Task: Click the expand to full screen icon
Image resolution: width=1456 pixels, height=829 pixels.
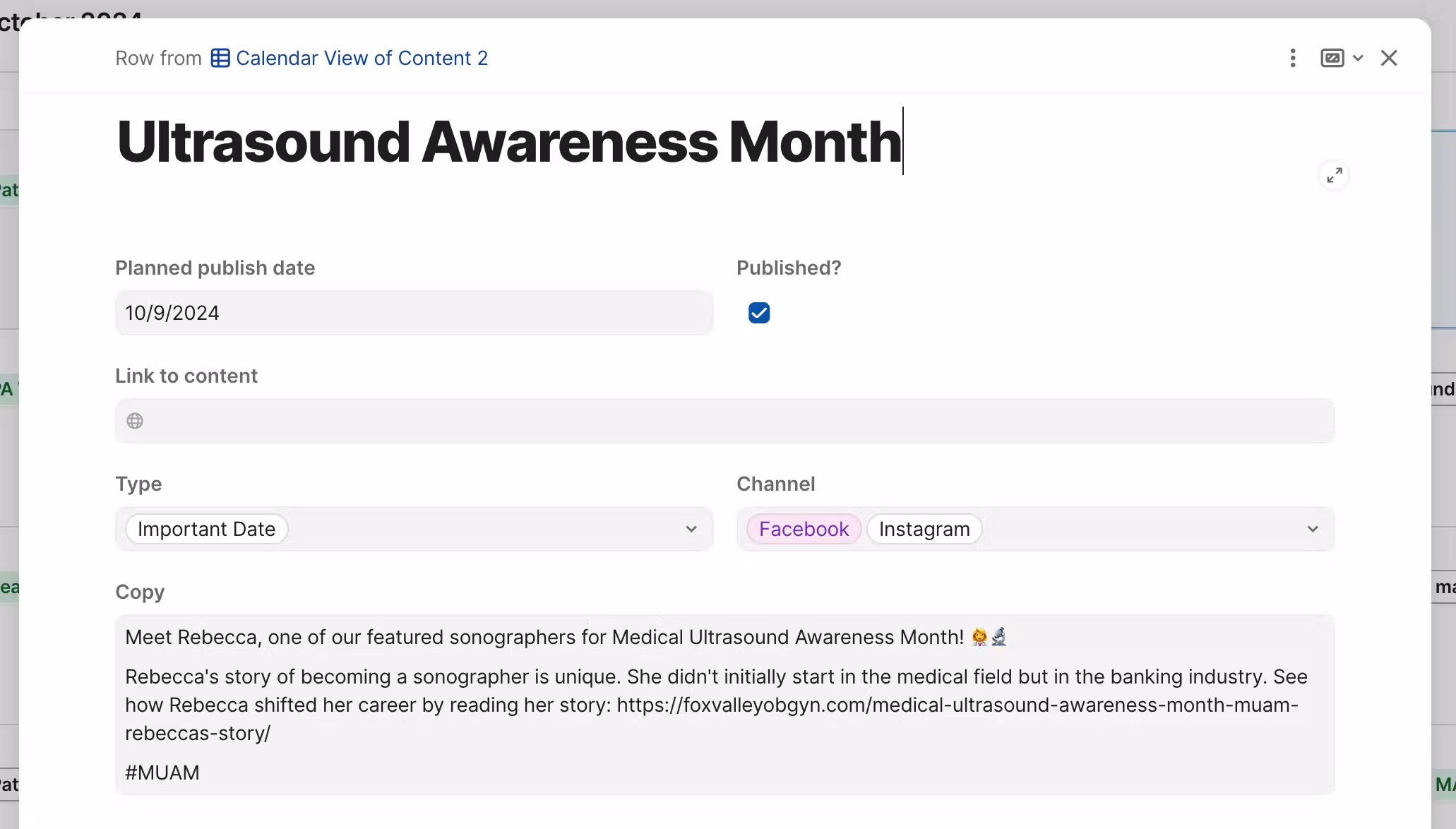Action: point(1334,175)
